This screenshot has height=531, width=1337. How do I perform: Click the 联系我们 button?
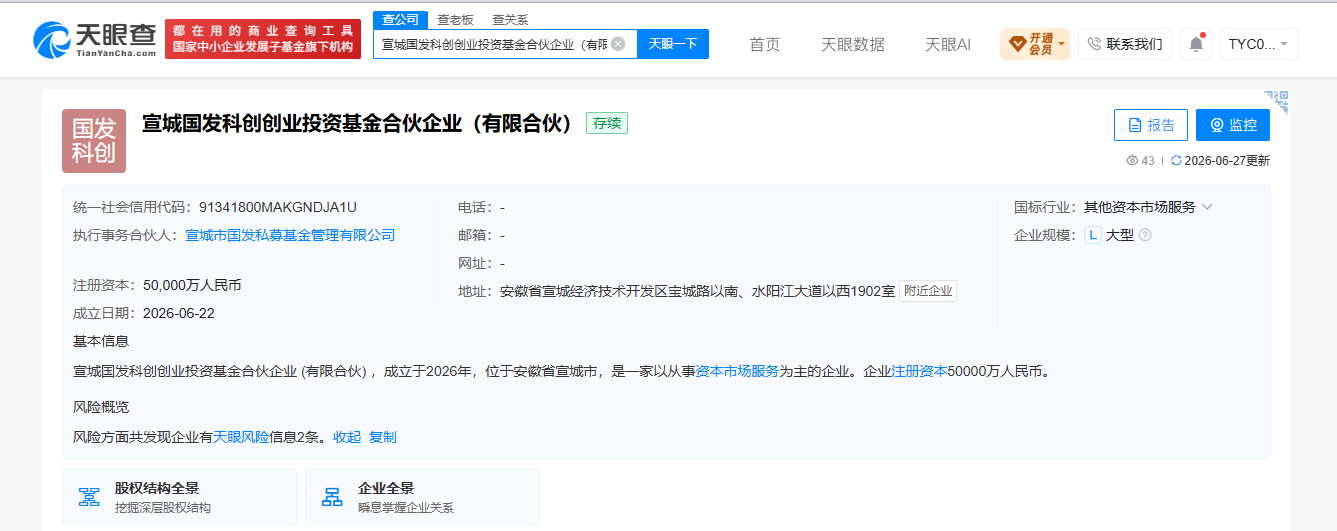(1125, 44)
